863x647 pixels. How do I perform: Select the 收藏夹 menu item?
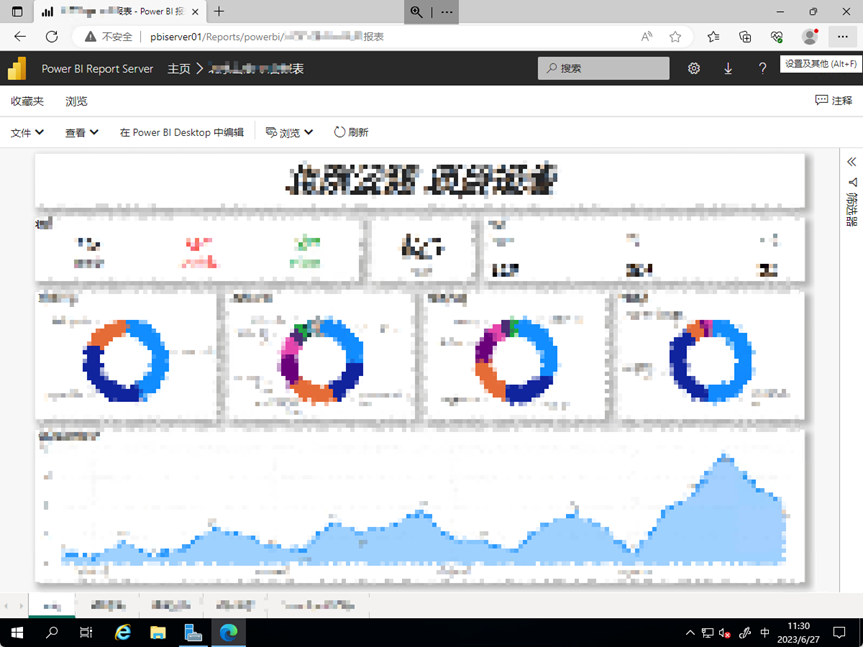pos(27,101)
